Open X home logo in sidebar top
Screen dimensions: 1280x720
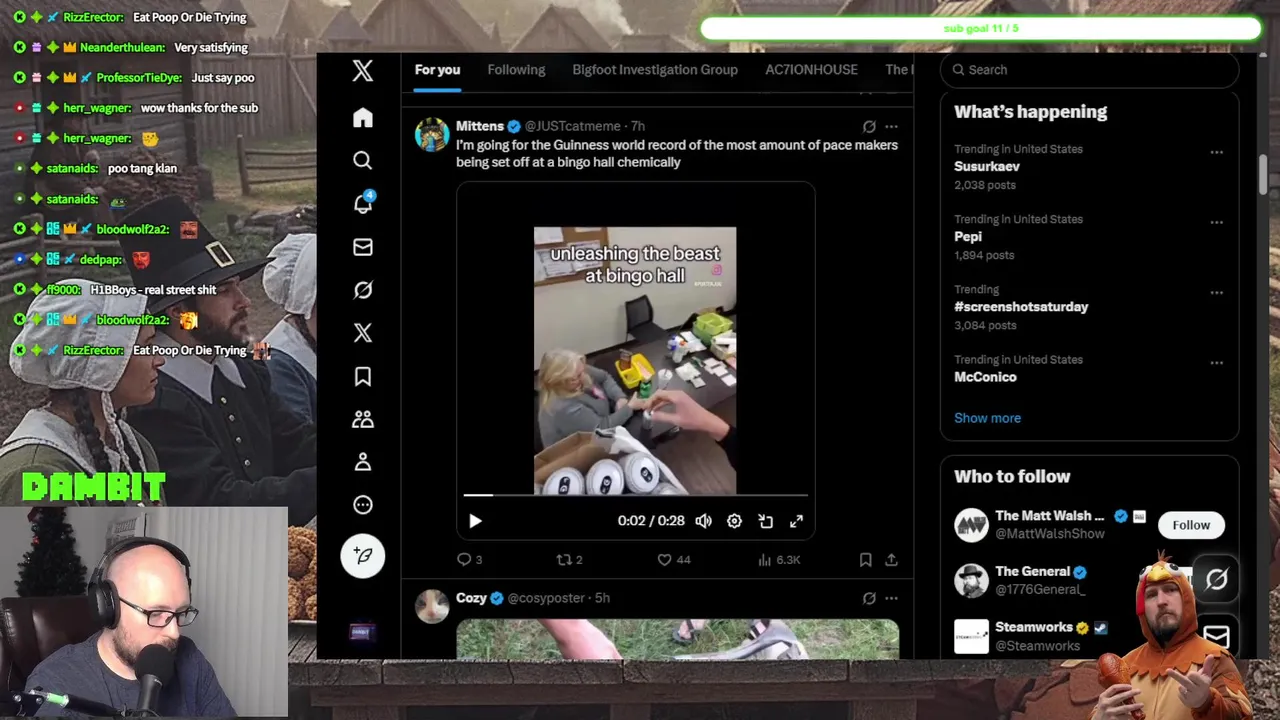click(363, 70)
